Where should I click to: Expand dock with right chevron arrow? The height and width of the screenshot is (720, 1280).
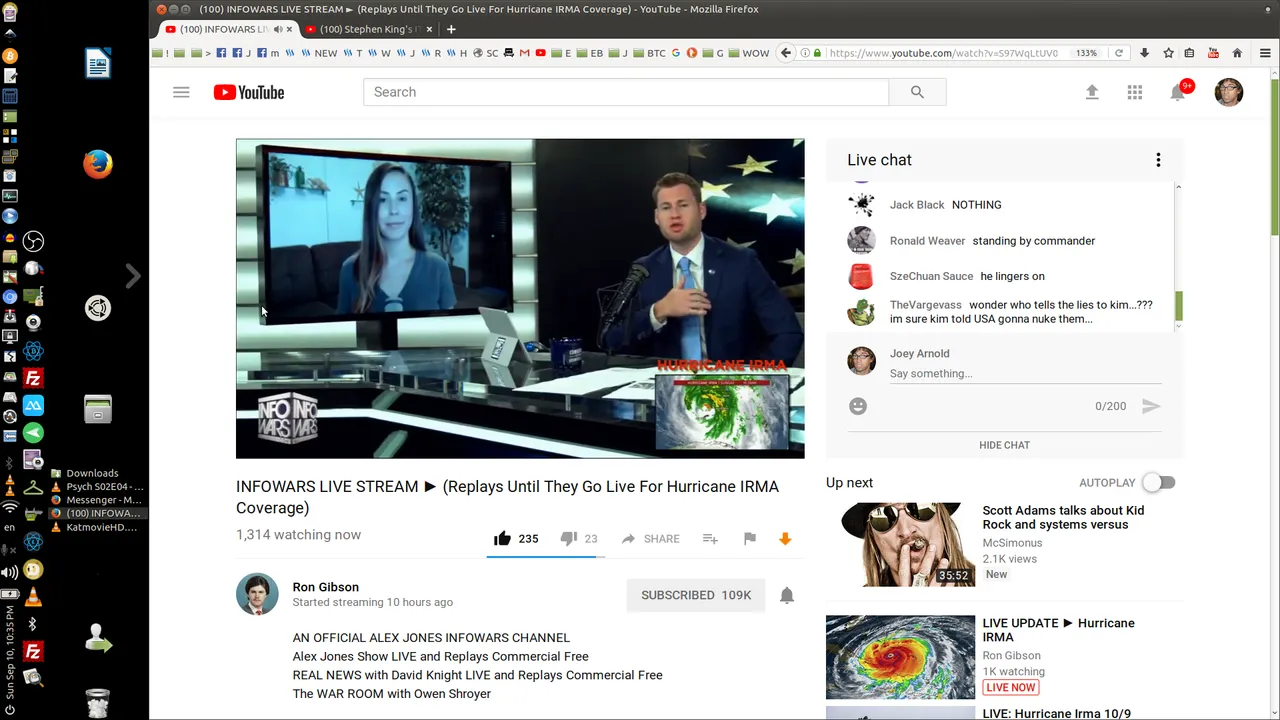133,275
